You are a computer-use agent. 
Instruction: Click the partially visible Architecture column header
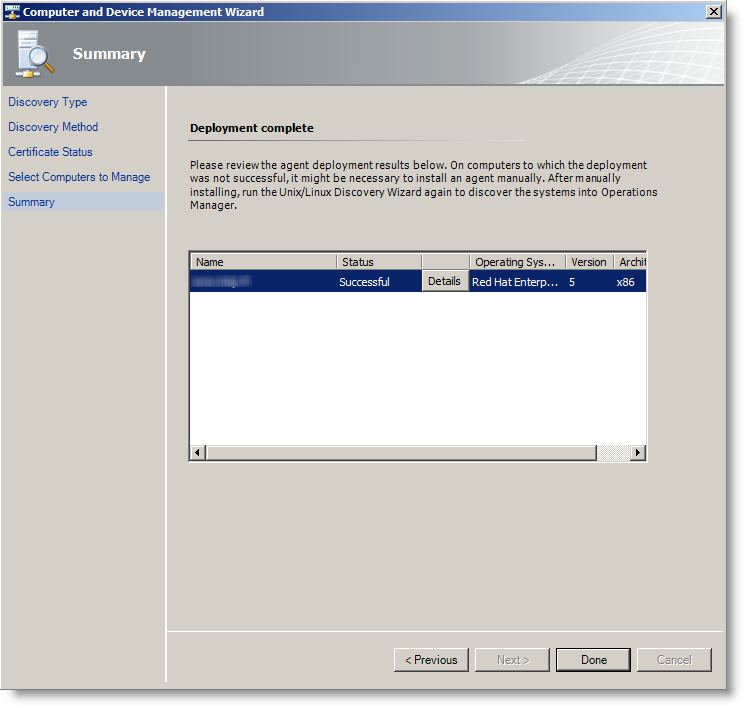631,262
